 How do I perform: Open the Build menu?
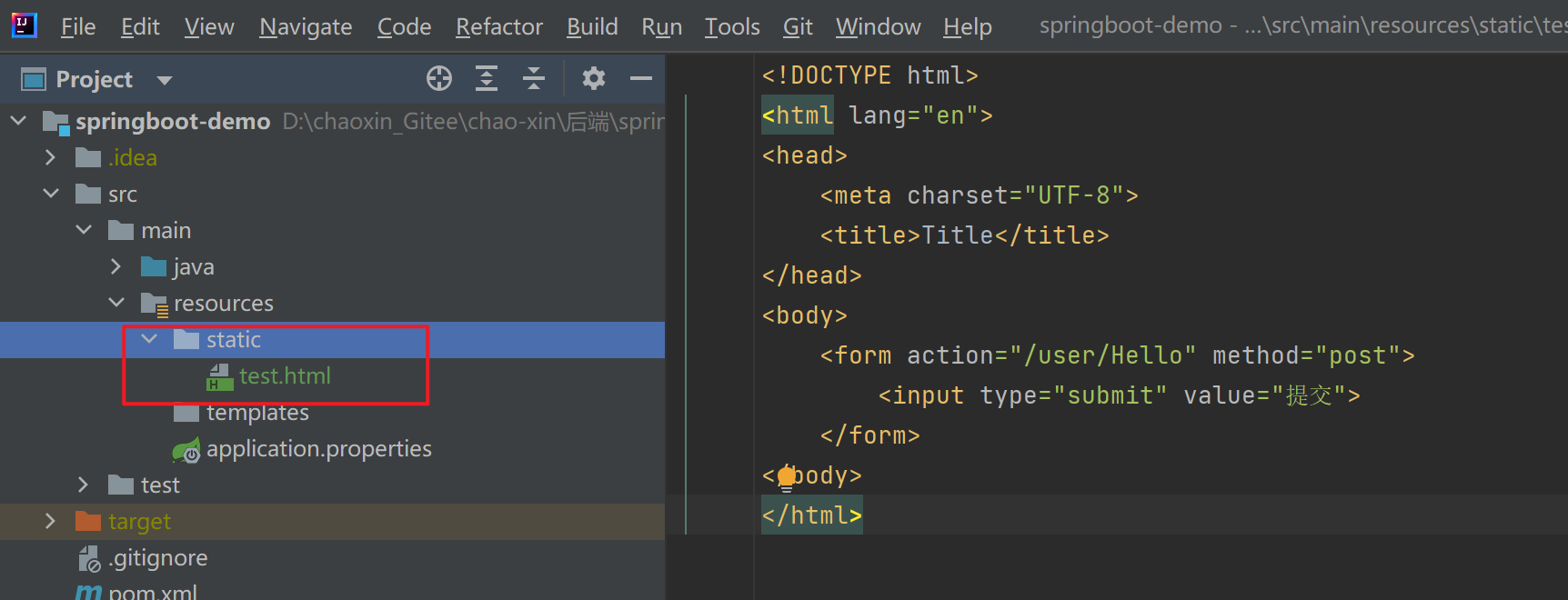coord(592,27)
